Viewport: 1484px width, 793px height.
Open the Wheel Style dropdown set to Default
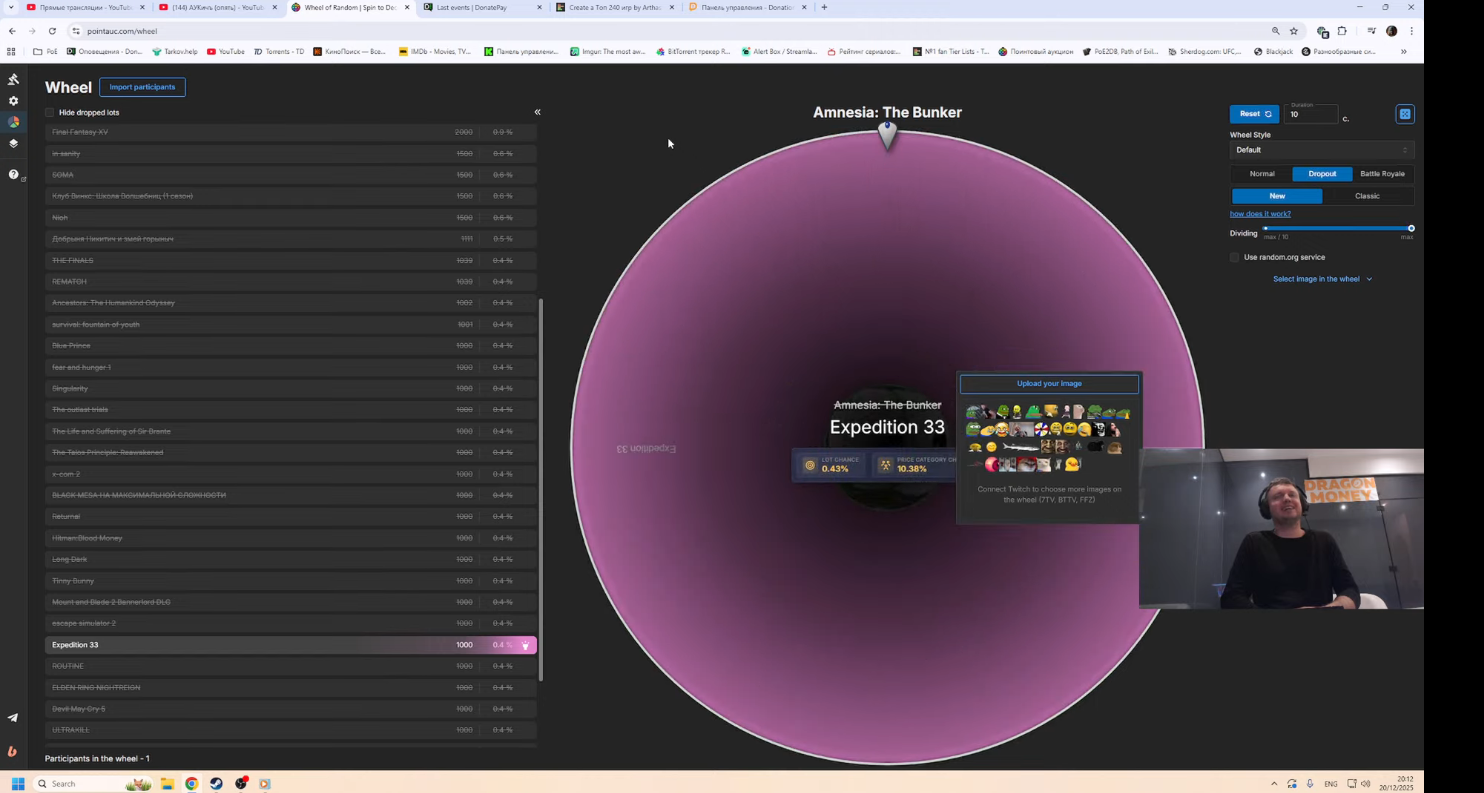(1321, 150)
